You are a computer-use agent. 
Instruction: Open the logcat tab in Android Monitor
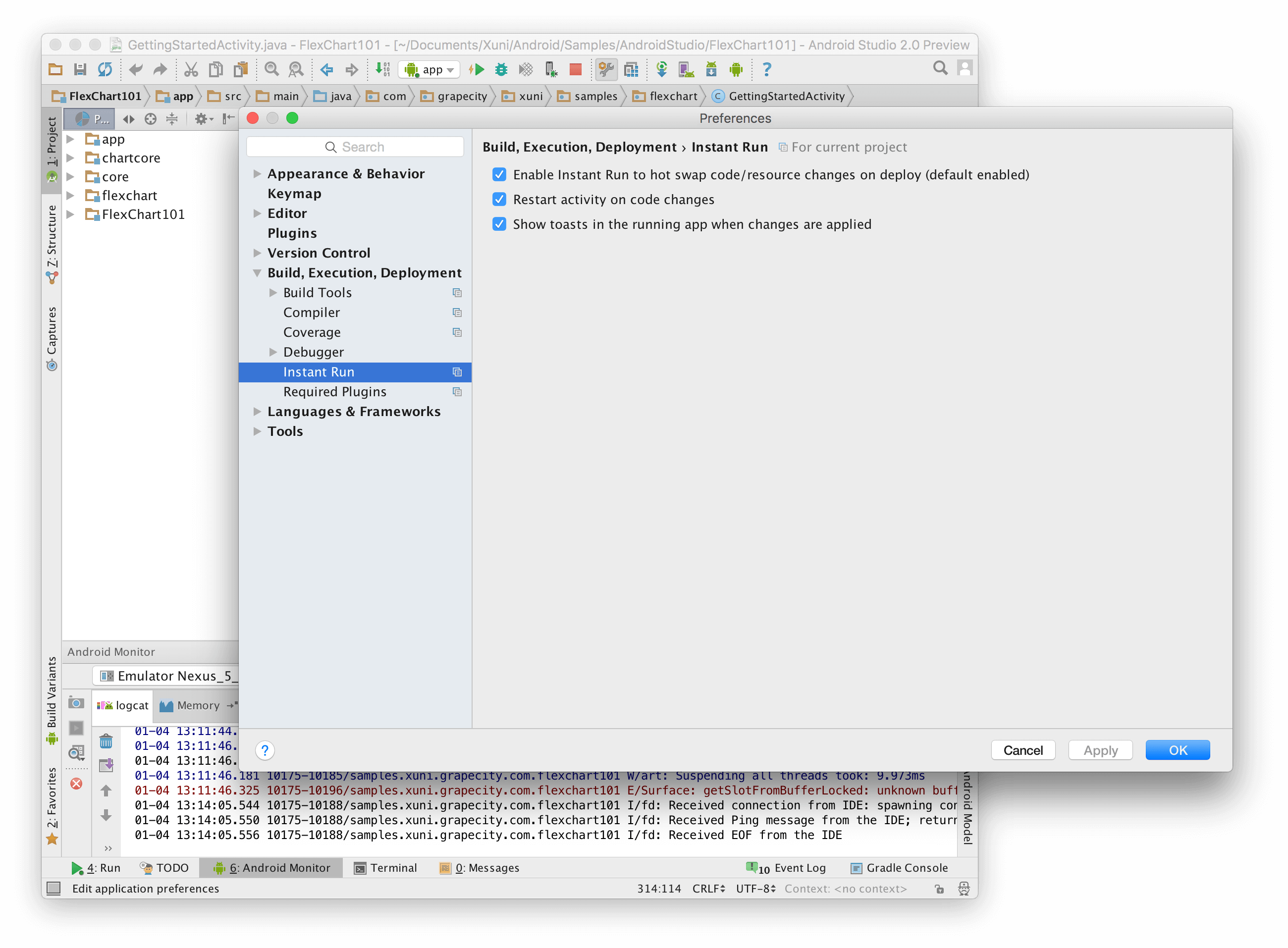tap(123, 705)
